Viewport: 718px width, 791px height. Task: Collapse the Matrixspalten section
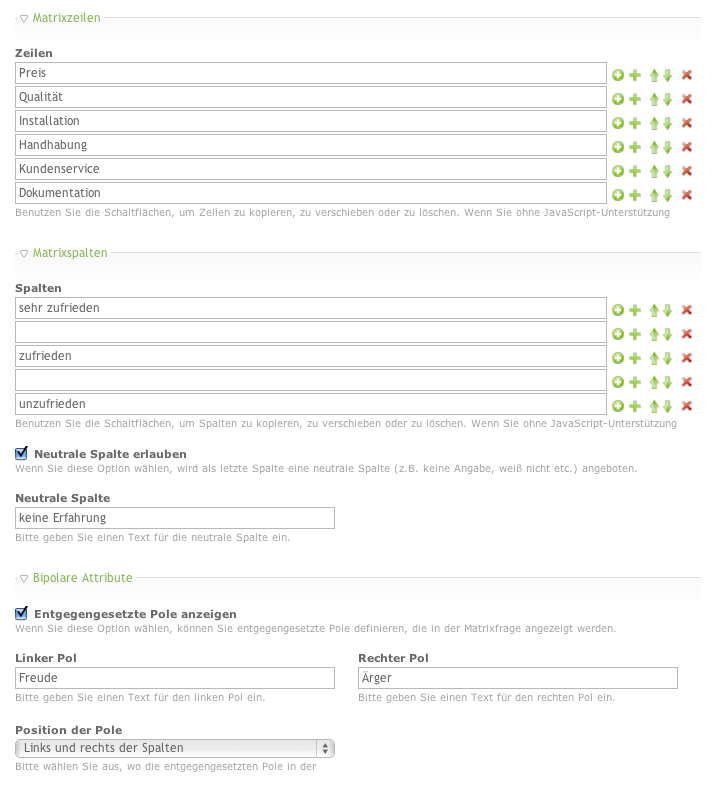point(24,253)
